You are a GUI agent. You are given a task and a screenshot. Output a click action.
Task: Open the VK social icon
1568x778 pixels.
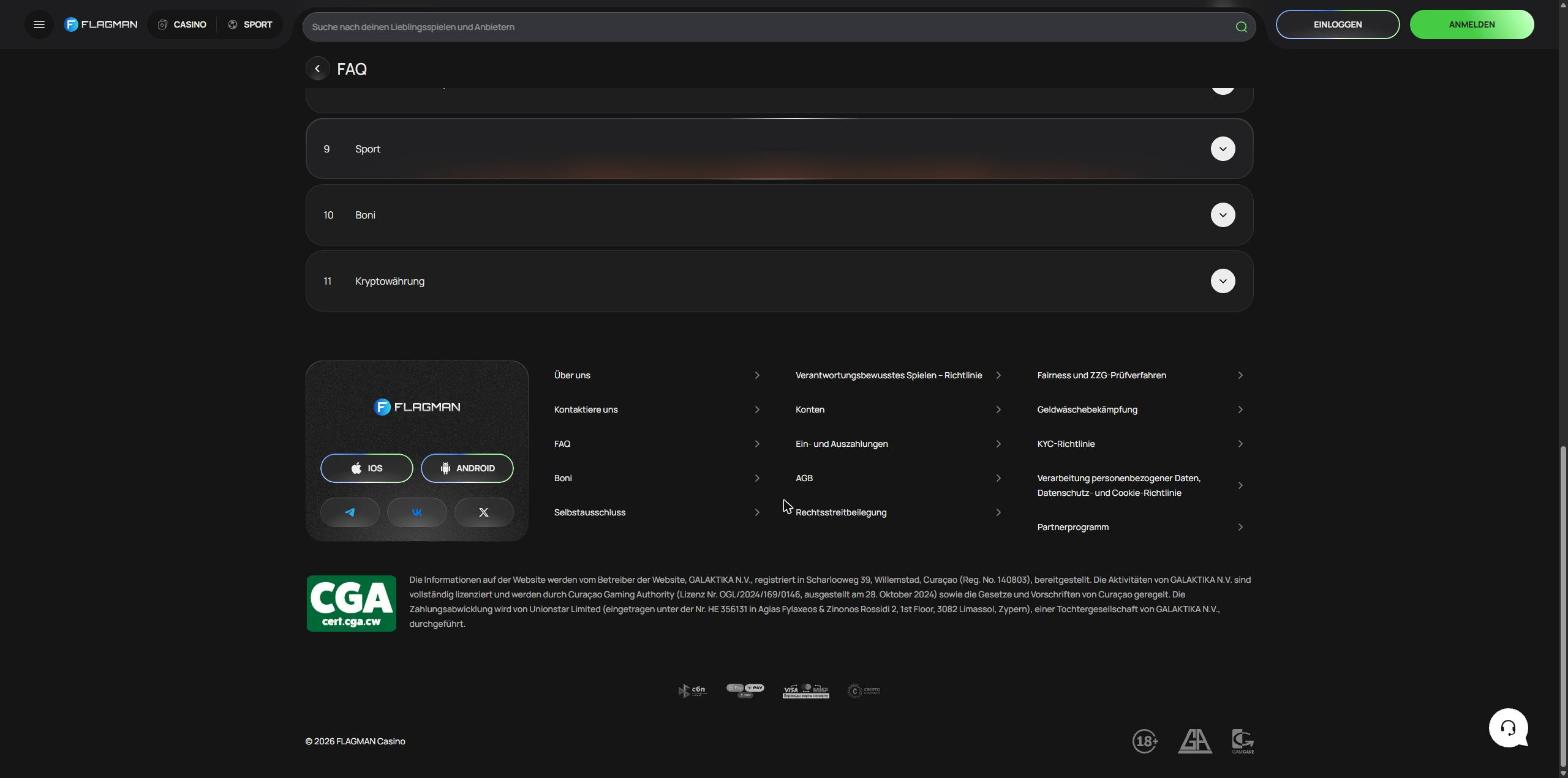click(x=417, y=512)
